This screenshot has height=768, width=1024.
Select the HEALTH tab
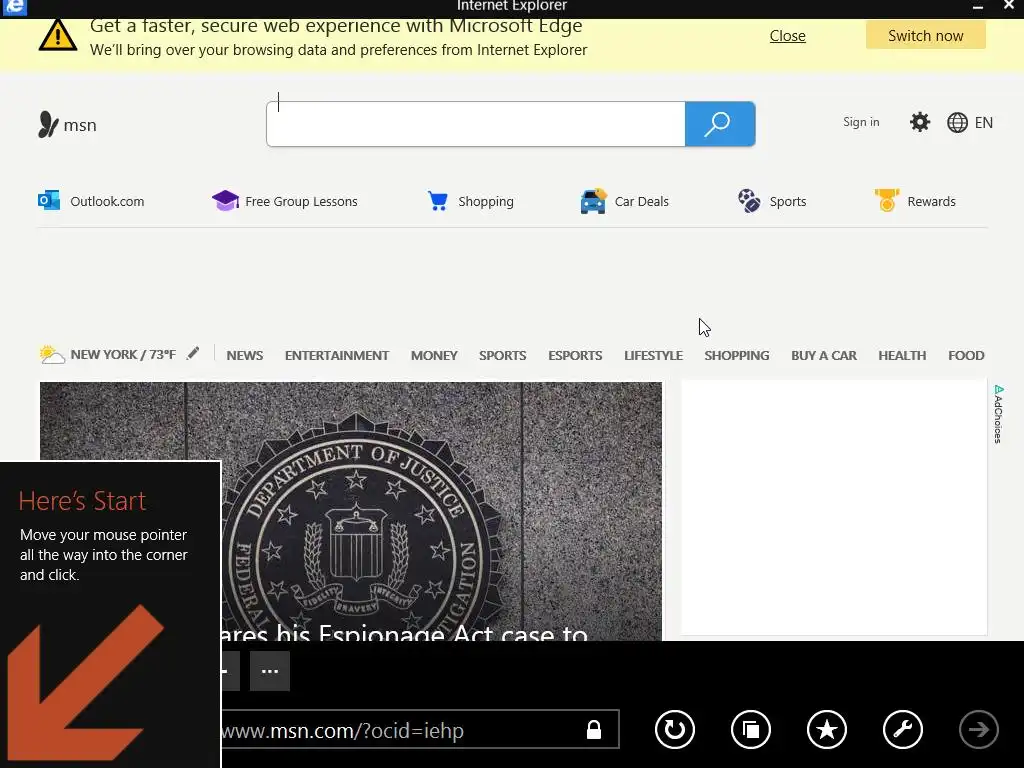pyautogui.click(x=902, y=355)
